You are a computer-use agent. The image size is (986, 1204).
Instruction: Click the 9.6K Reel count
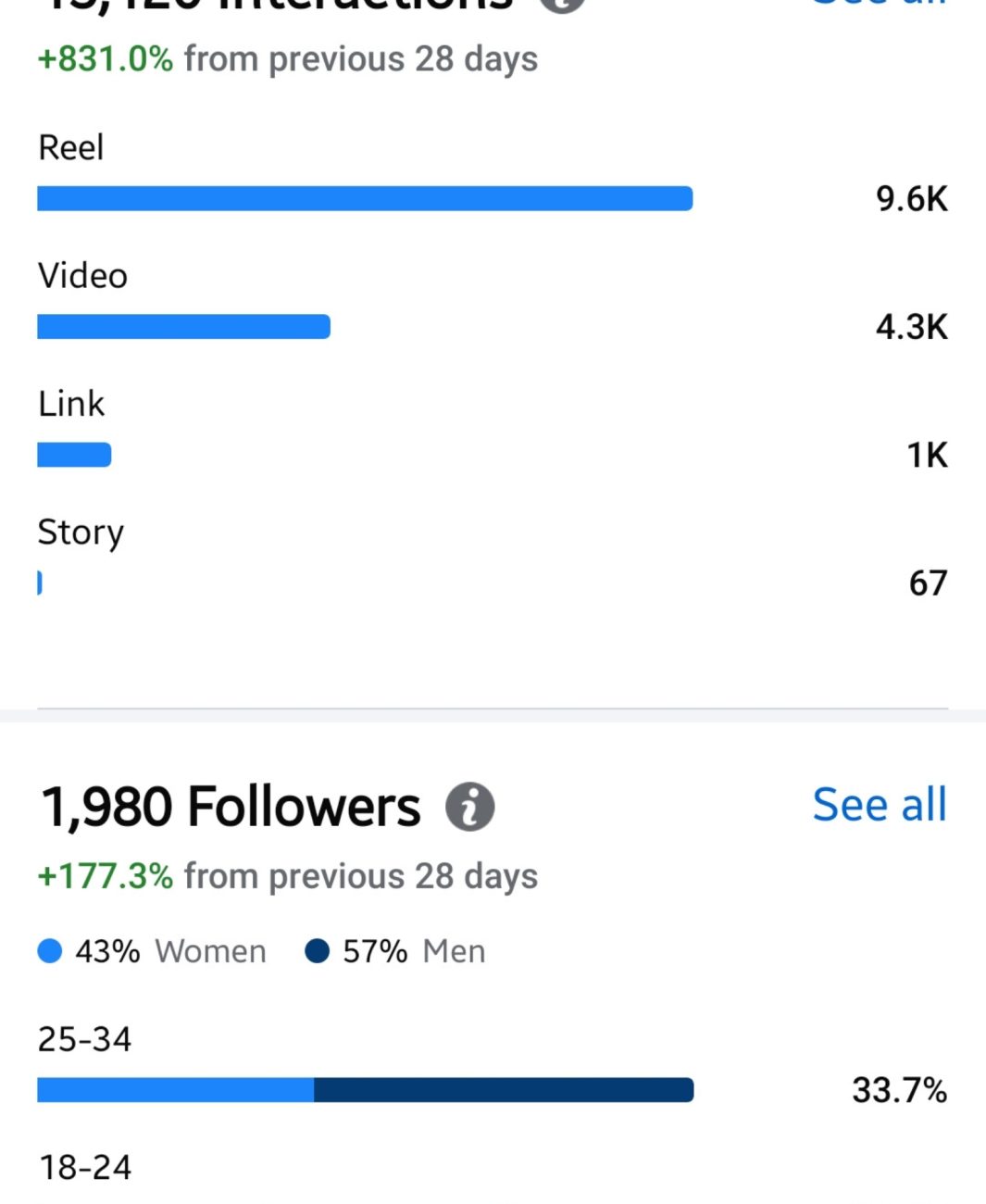pyautogui.click(x=911, y=198)
